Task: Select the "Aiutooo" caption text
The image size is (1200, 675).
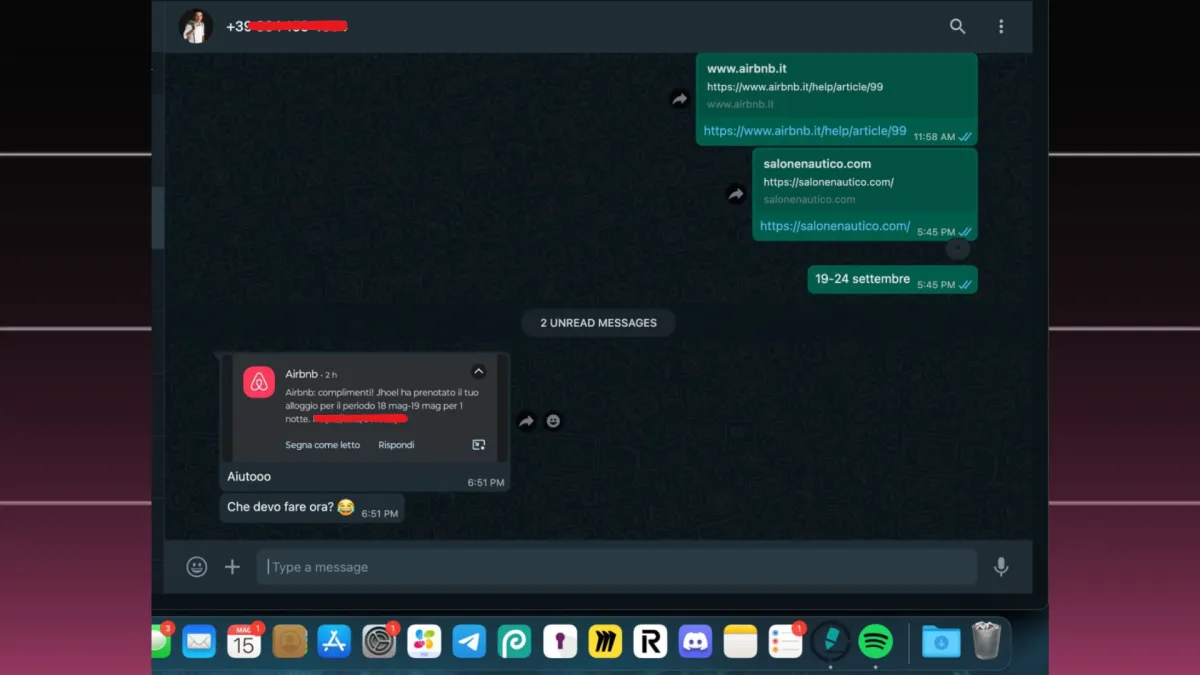Action: click(249, 477)
